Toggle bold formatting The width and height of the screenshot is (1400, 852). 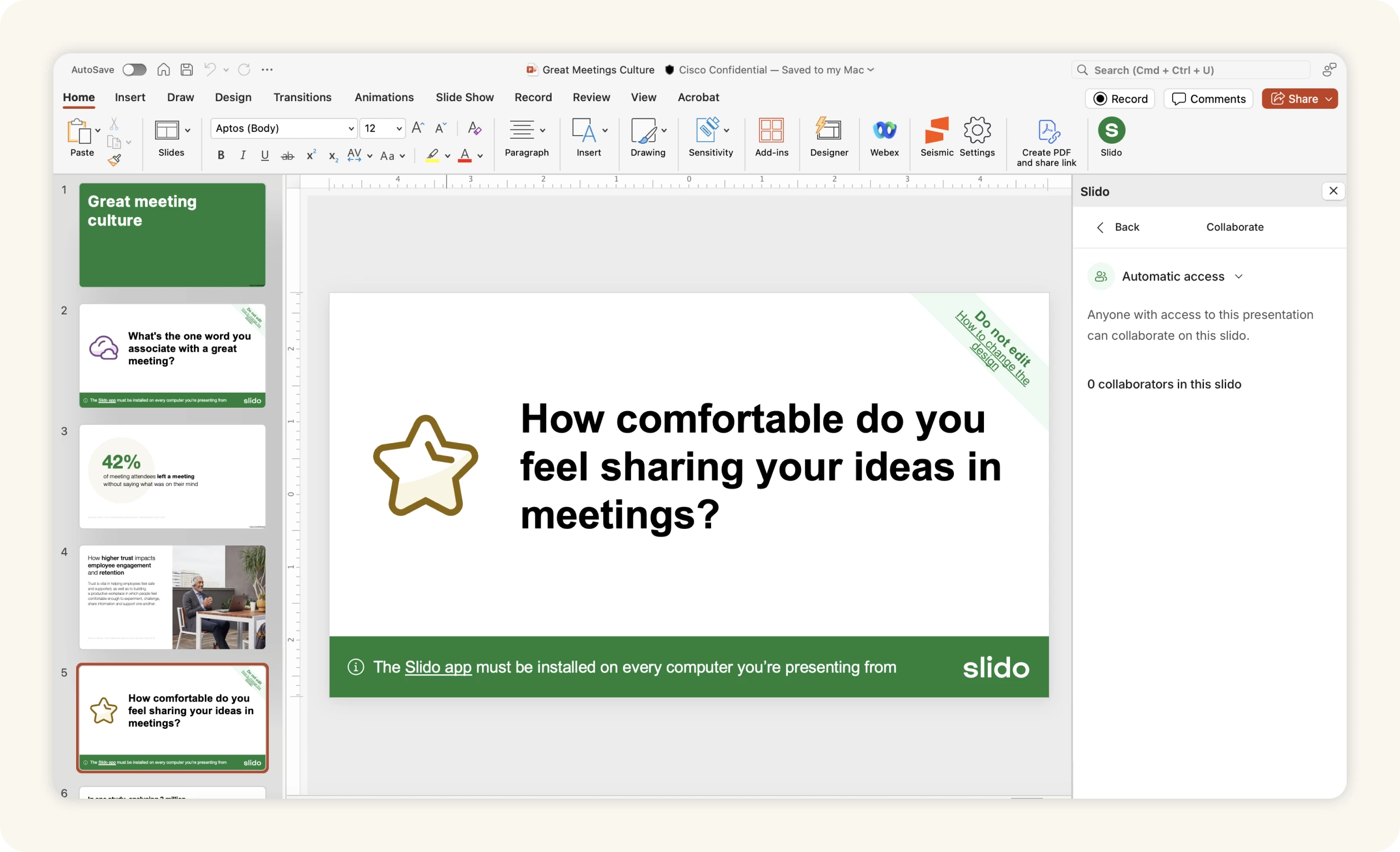click(221, 155)
